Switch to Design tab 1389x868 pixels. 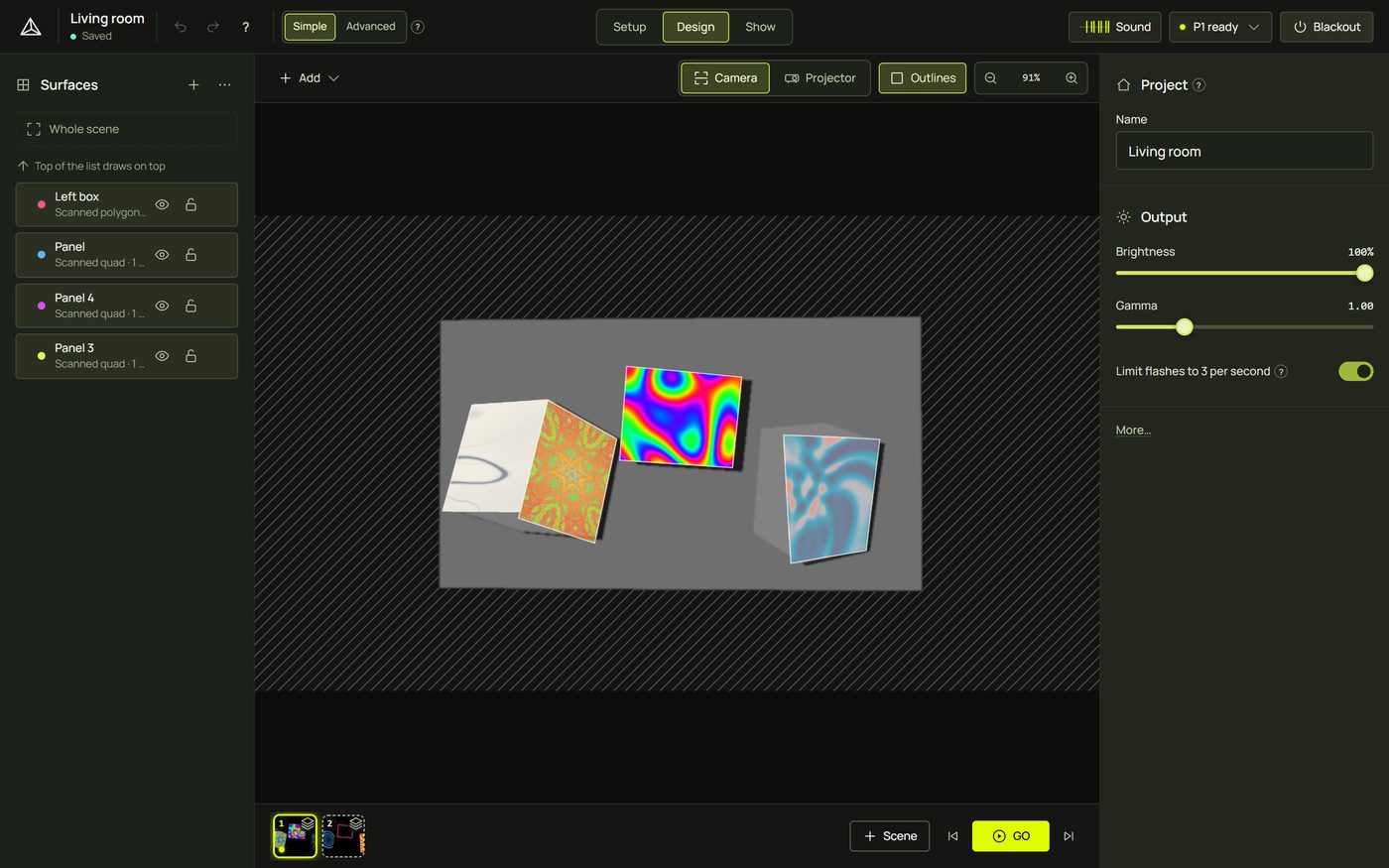coord(695,27)
